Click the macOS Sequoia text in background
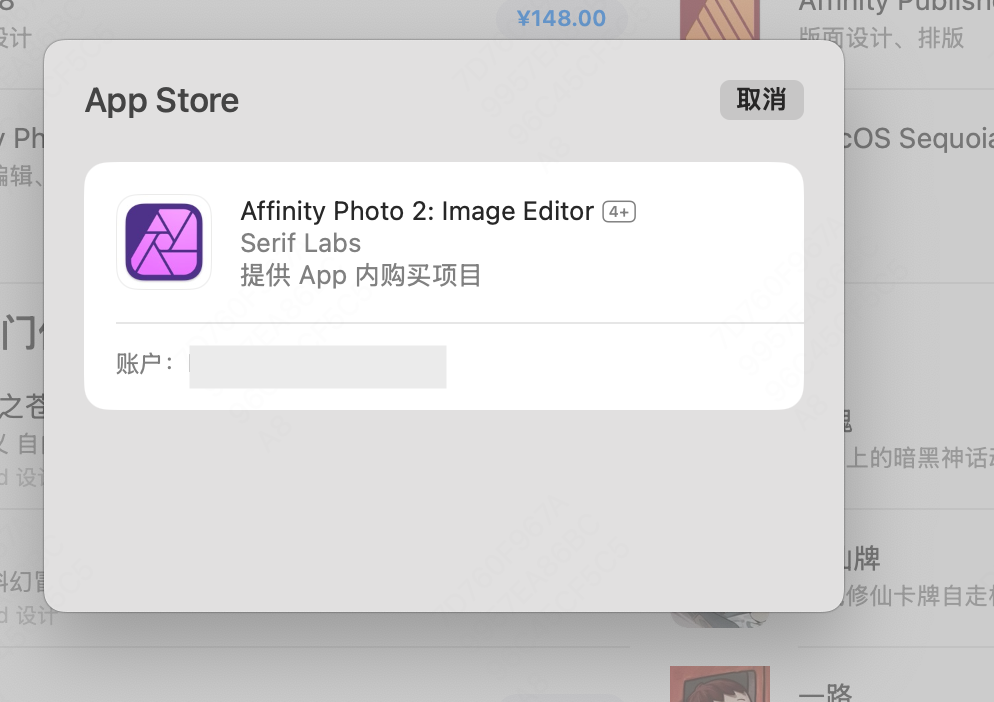994x702 pixels. coord(919,138)
